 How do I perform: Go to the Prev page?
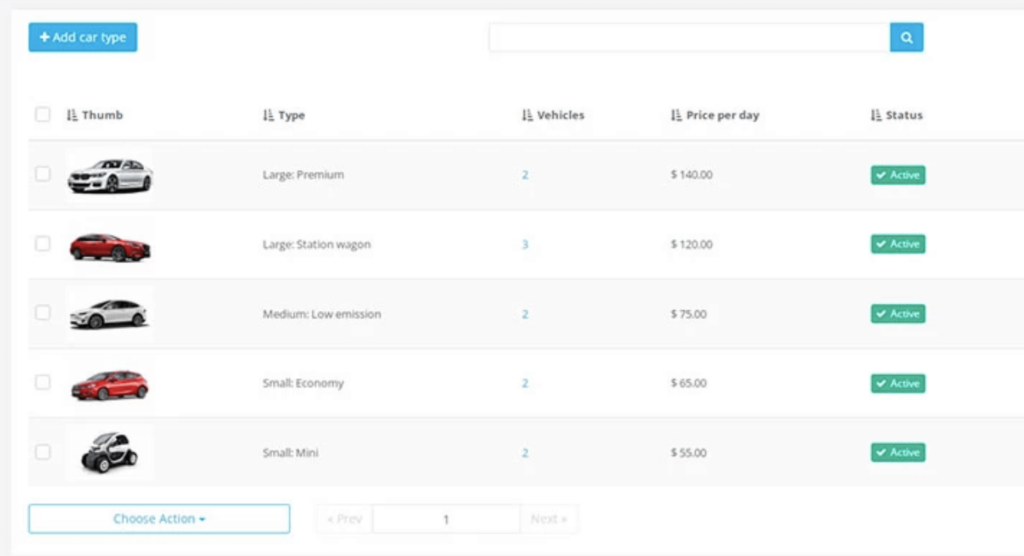coord(344,519)
